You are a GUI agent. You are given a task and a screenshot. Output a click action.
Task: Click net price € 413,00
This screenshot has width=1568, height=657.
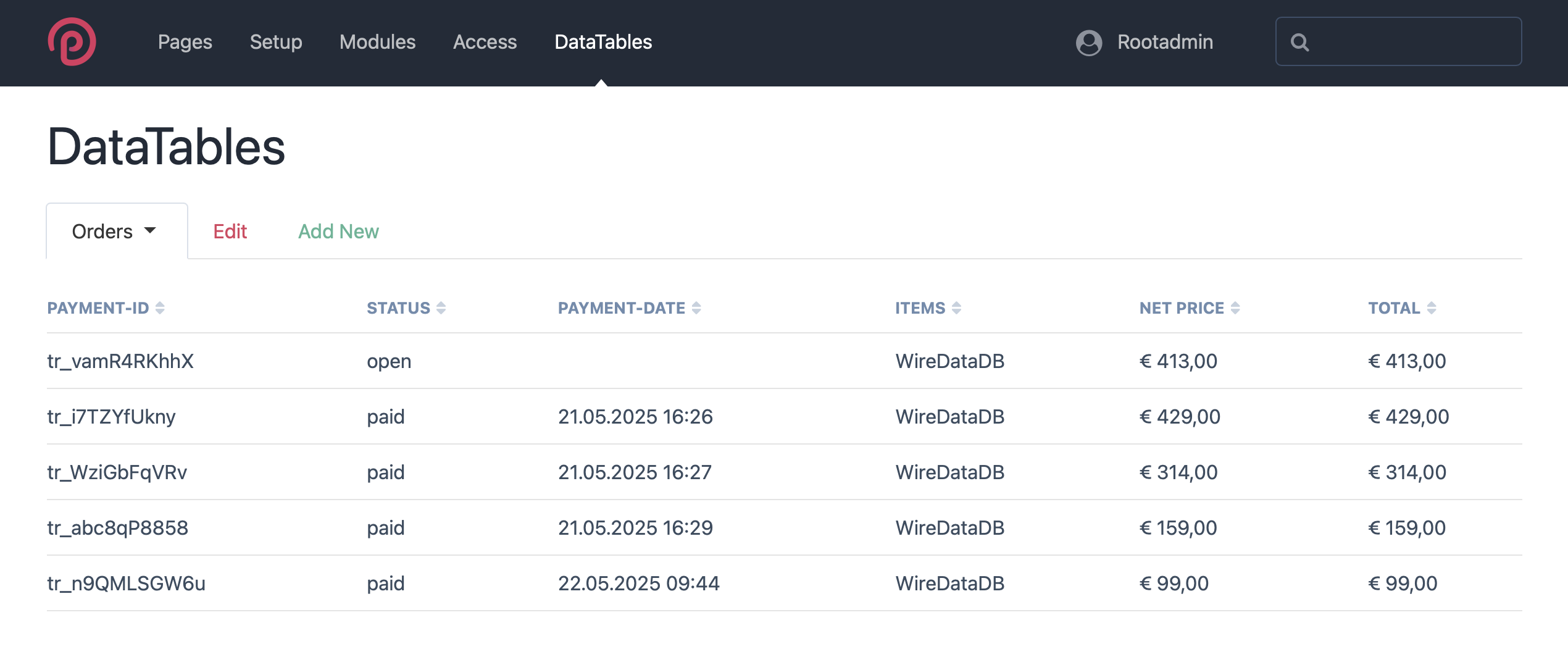tap(1178, 361)
